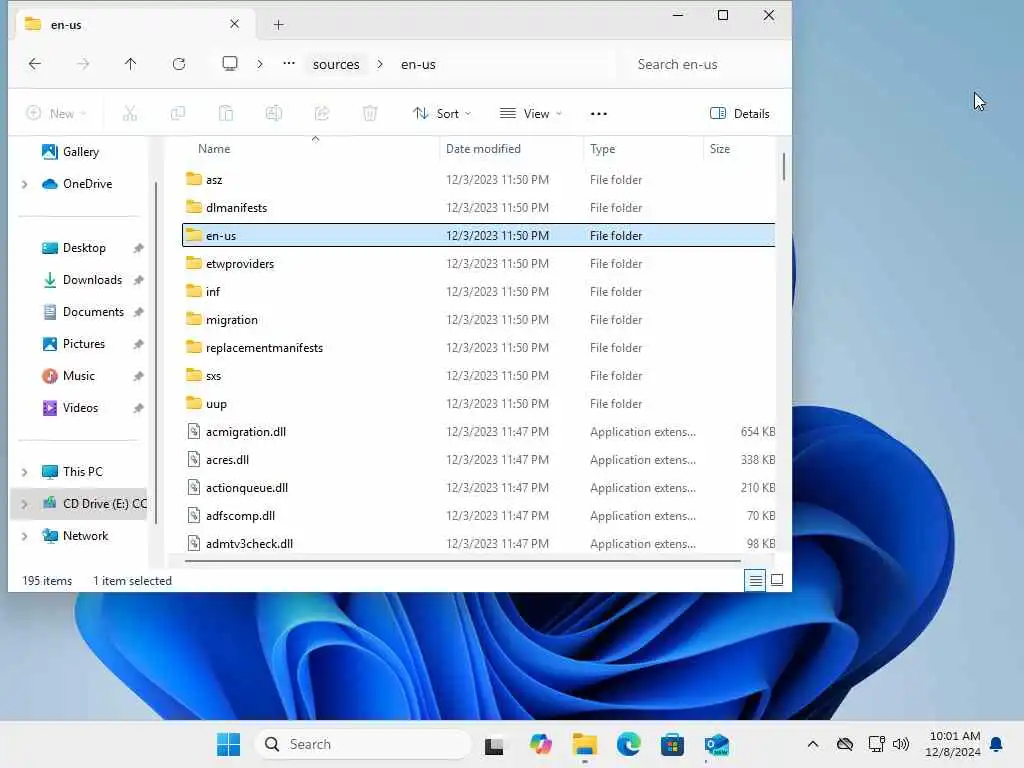Click the Rename toolbar icon
This screenshot has width=1024, height=768.
[274, 114]
